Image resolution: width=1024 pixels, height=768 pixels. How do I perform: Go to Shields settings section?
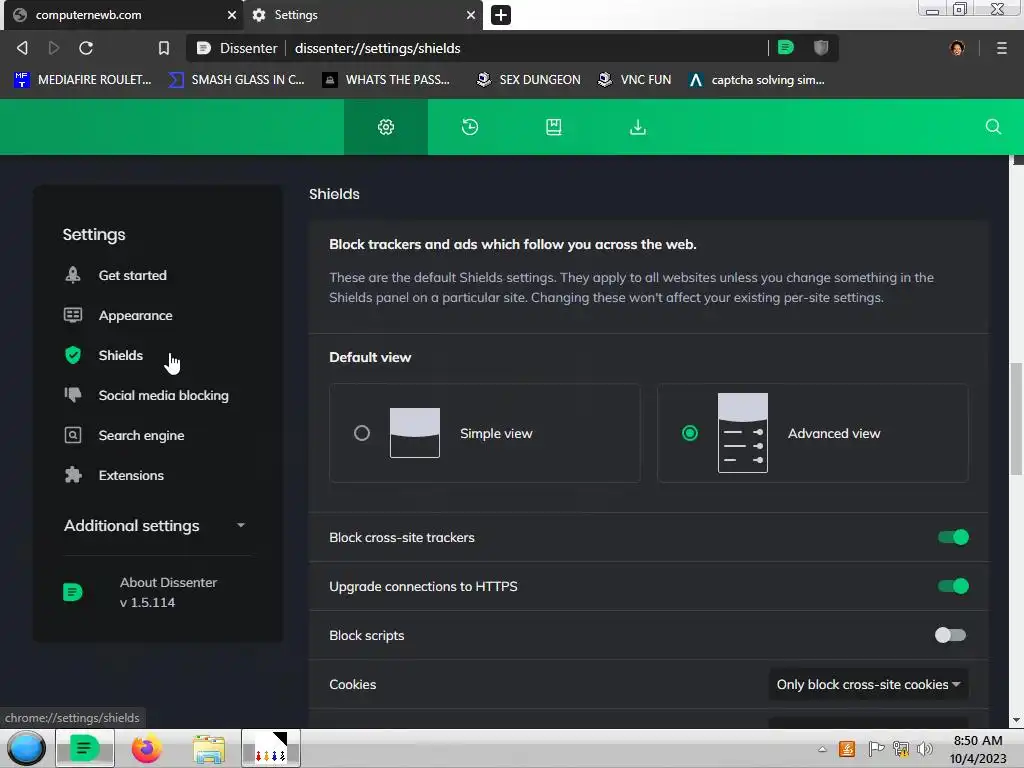coord(120,355)
